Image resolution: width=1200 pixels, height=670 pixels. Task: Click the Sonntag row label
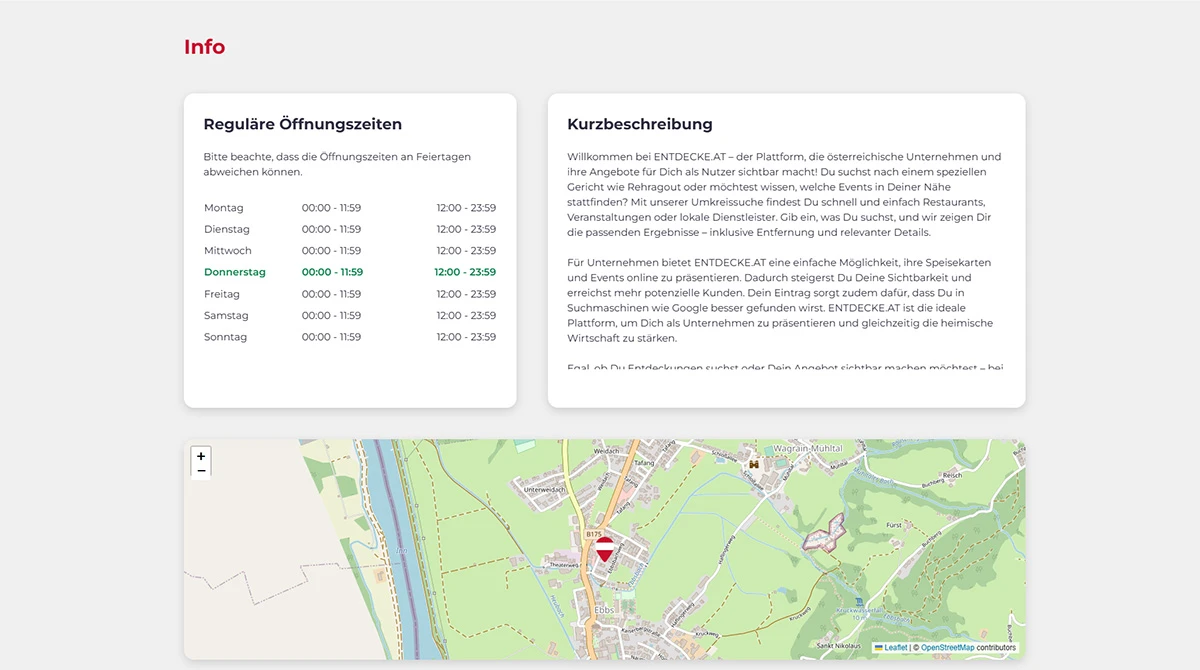click(x=225, y=337)
